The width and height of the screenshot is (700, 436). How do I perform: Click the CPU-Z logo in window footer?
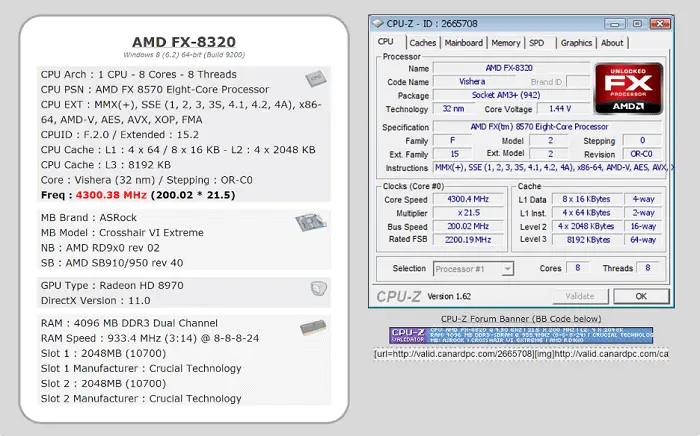click(x=398, y=296)
